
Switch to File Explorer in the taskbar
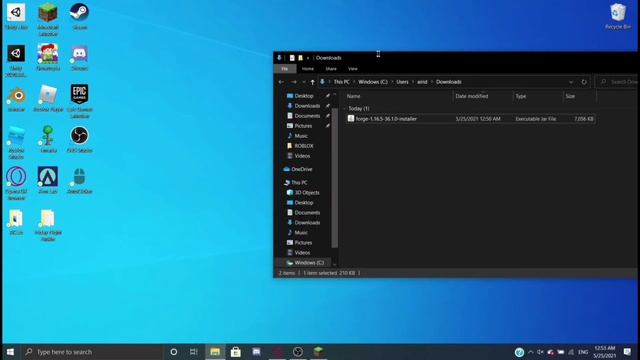(215, 352)
